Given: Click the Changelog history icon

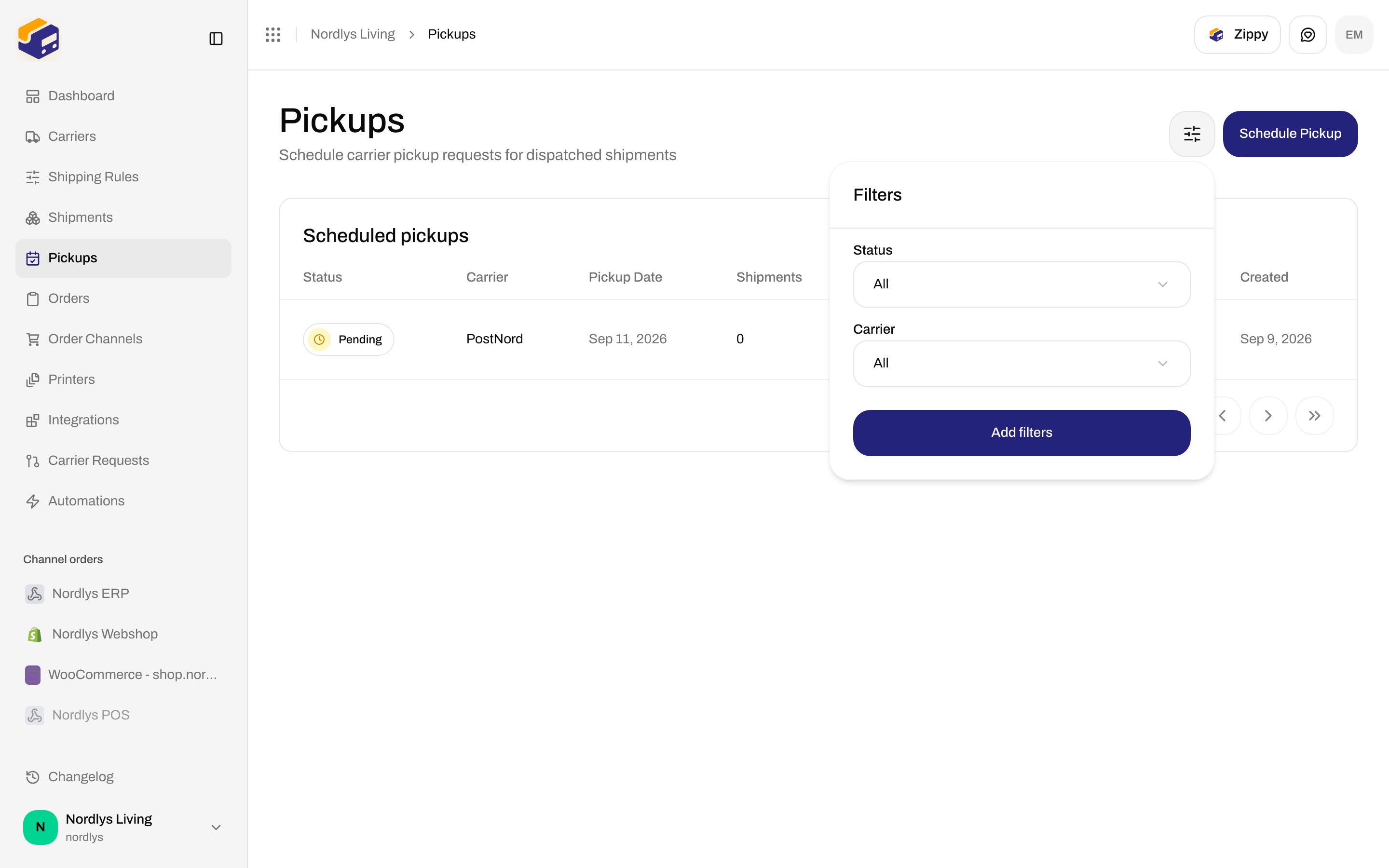Looking at the screenshot, I should [33, 777].
